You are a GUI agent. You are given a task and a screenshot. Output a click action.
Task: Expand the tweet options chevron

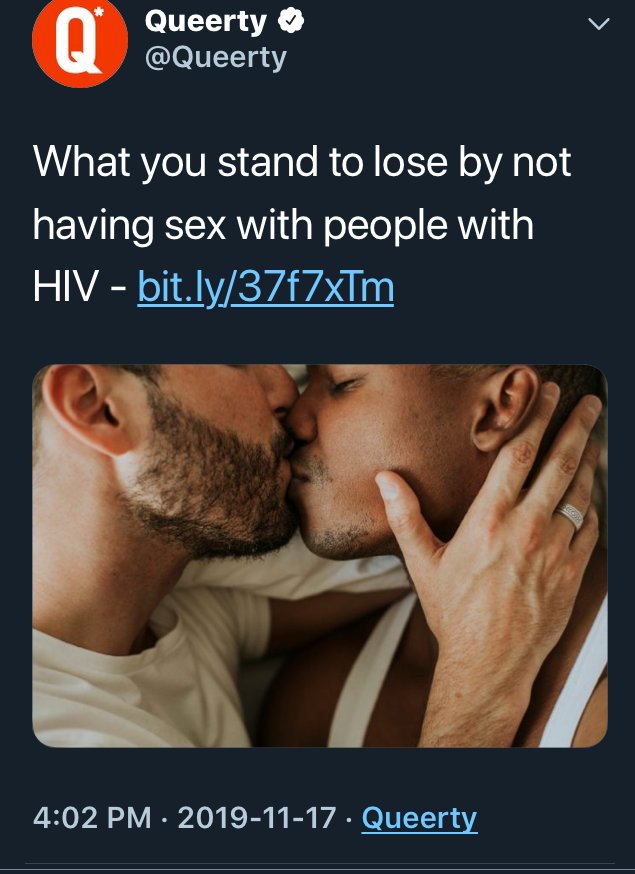click(x=599, y=23)
